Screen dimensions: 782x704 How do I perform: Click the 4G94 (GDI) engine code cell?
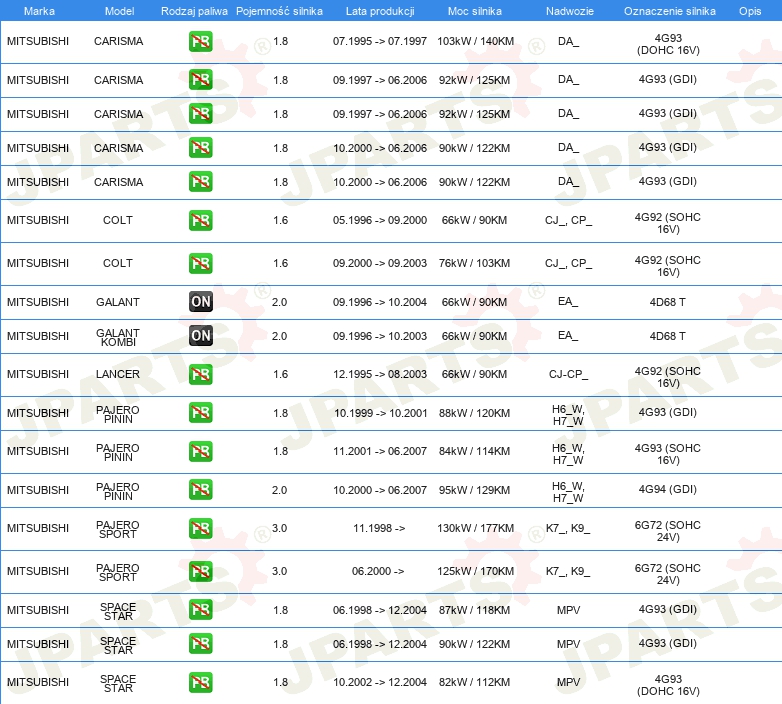coord(669,490)
